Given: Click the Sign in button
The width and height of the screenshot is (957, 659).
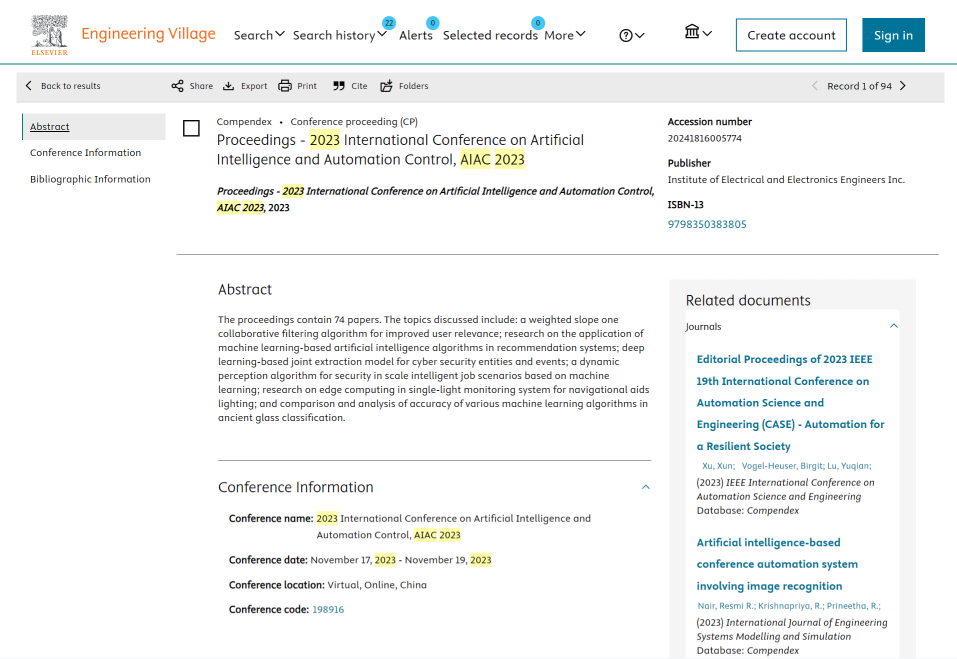Looking at the screenshot, I should click(x=893, y=35).
